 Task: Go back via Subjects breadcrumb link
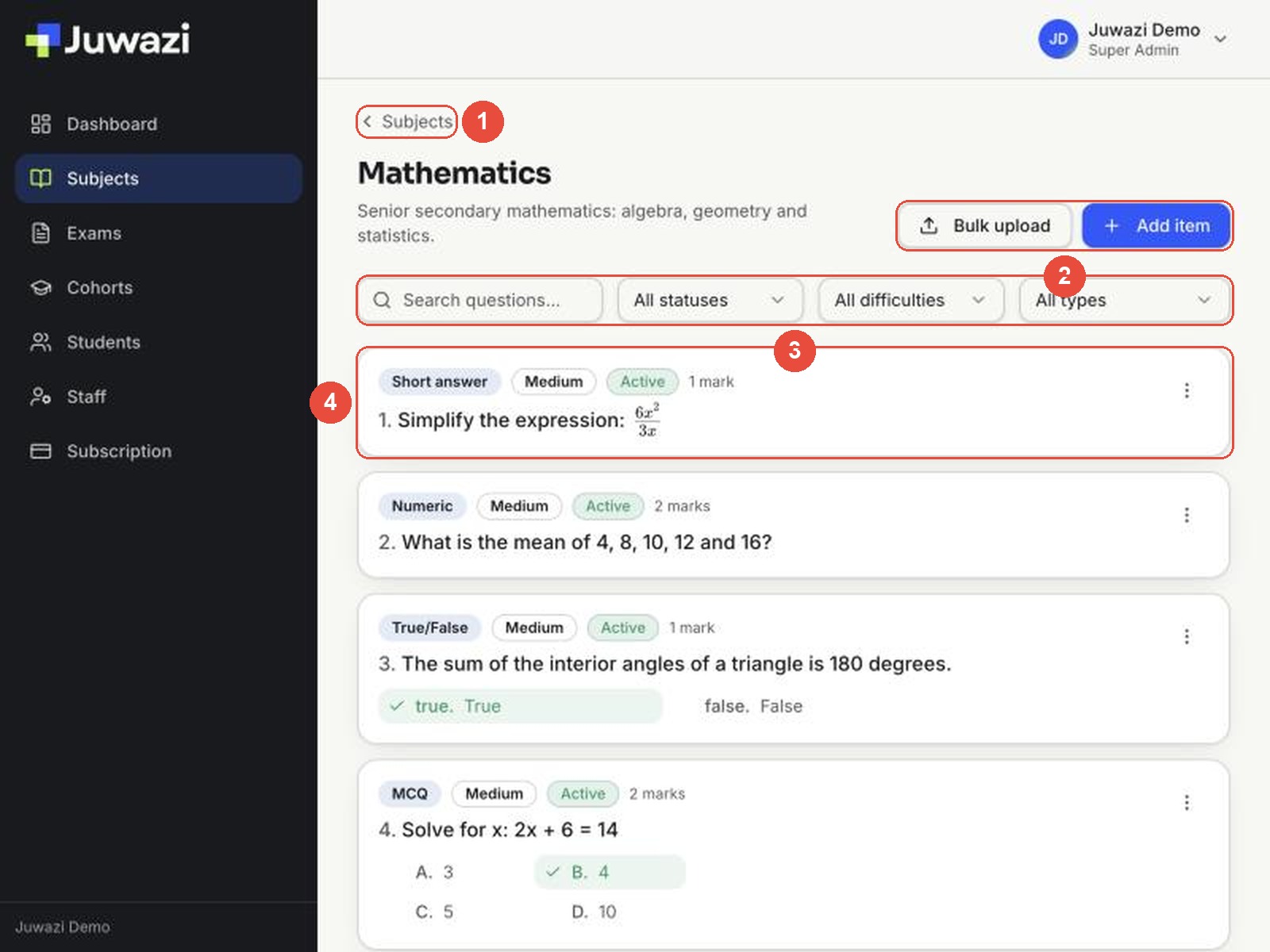pos(407,121)
